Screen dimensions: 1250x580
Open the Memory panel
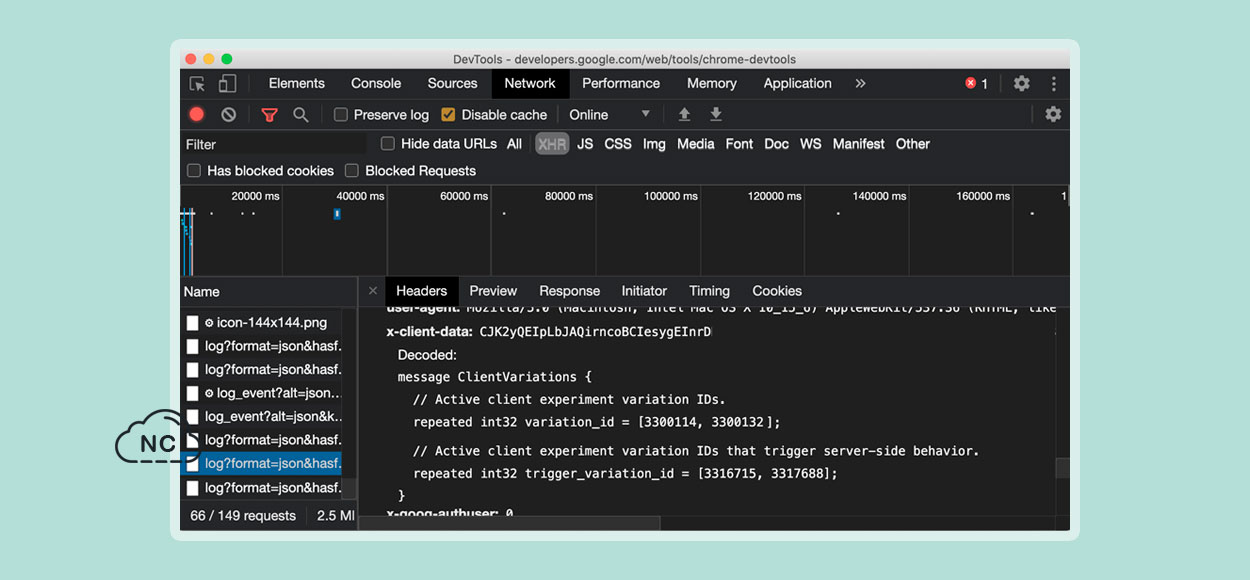(x=712, y=84)
